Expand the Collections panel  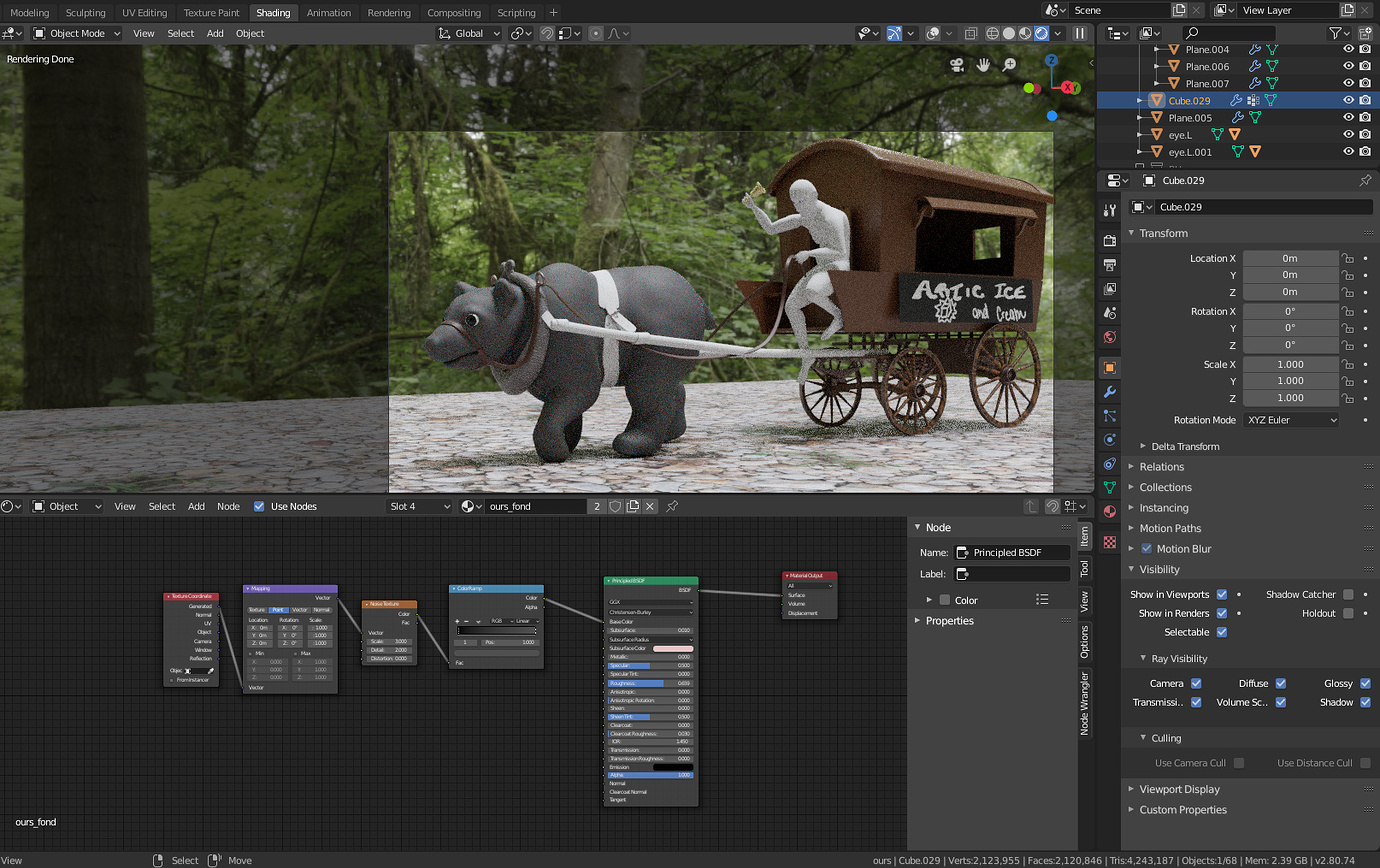tap(1166, 487)
